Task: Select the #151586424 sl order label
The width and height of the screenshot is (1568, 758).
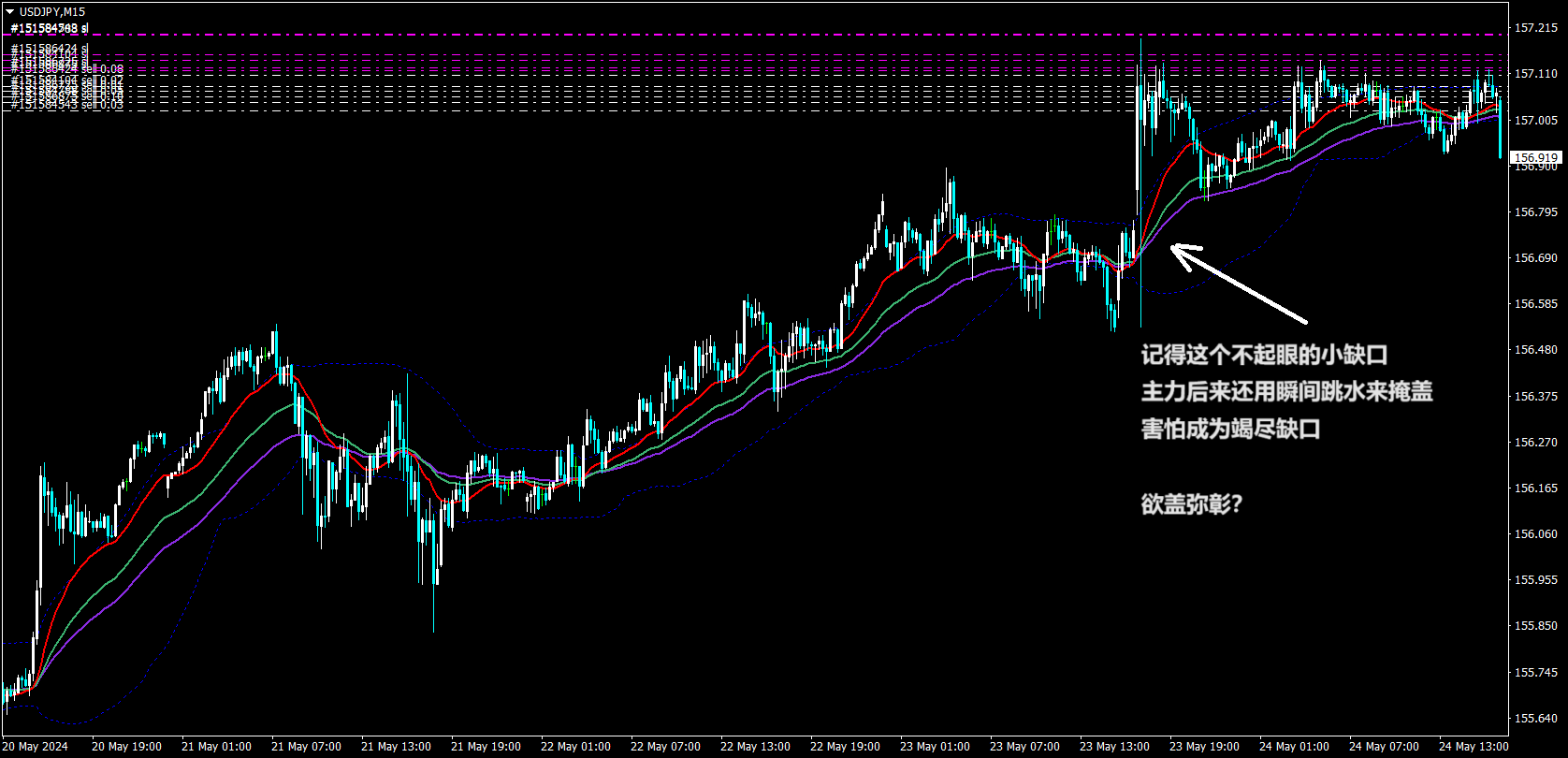Action: 49,48
